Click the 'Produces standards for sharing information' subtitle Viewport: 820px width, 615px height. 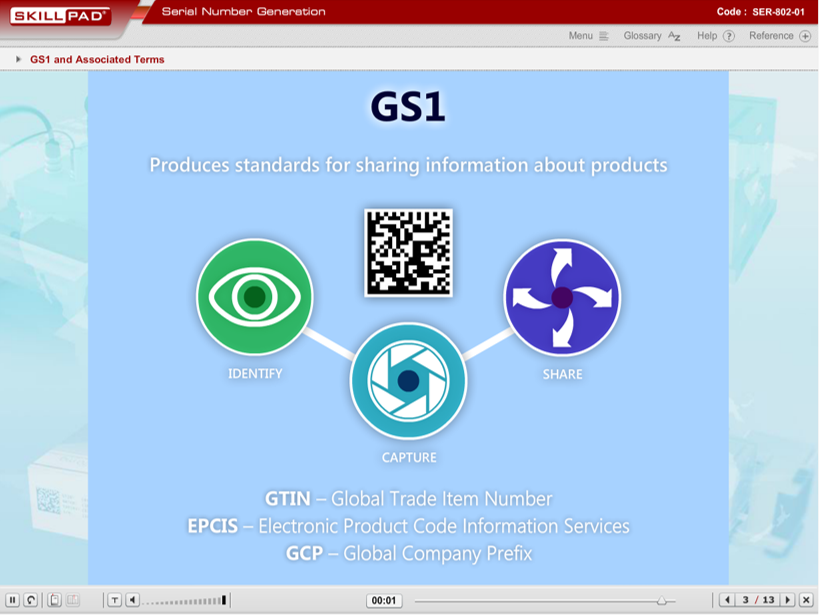(408, 165)
